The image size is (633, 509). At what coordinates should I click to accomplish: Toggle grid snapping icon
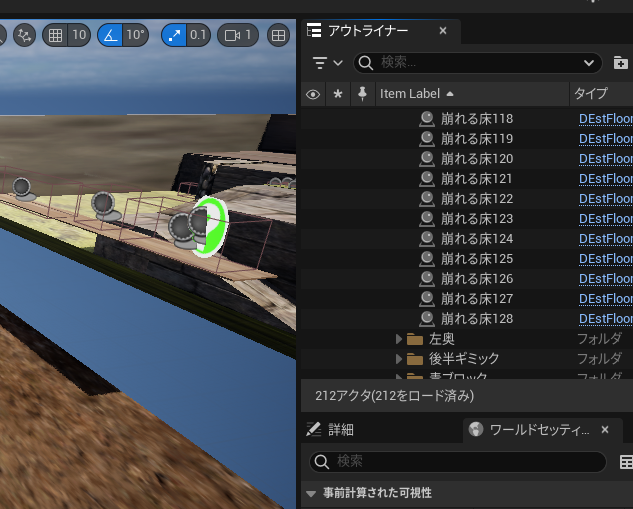pos(55,36)
